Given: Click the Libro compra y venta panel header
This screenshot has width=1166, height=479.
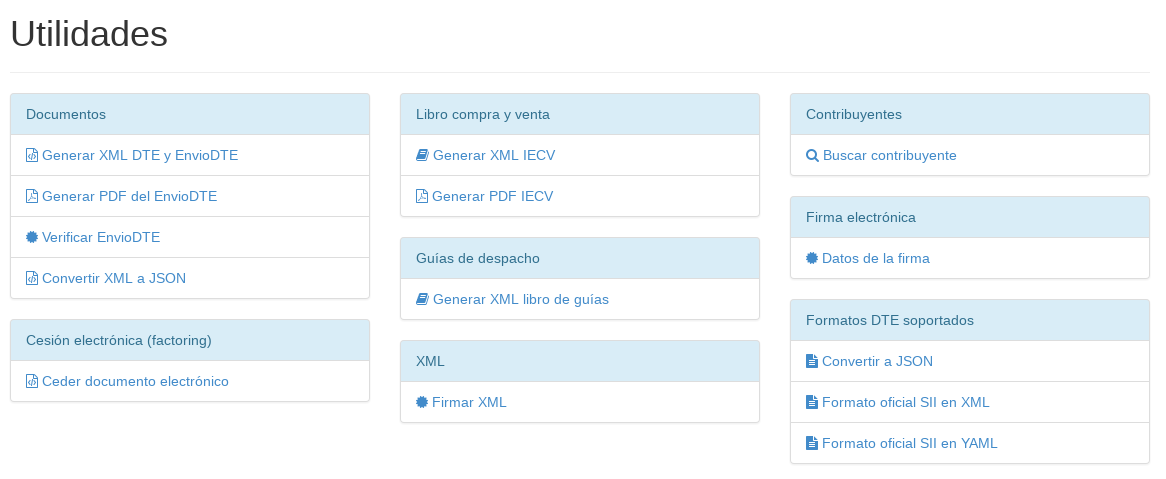Looking at the screenshot, I should pyautogui.click(x=580, y=115).
